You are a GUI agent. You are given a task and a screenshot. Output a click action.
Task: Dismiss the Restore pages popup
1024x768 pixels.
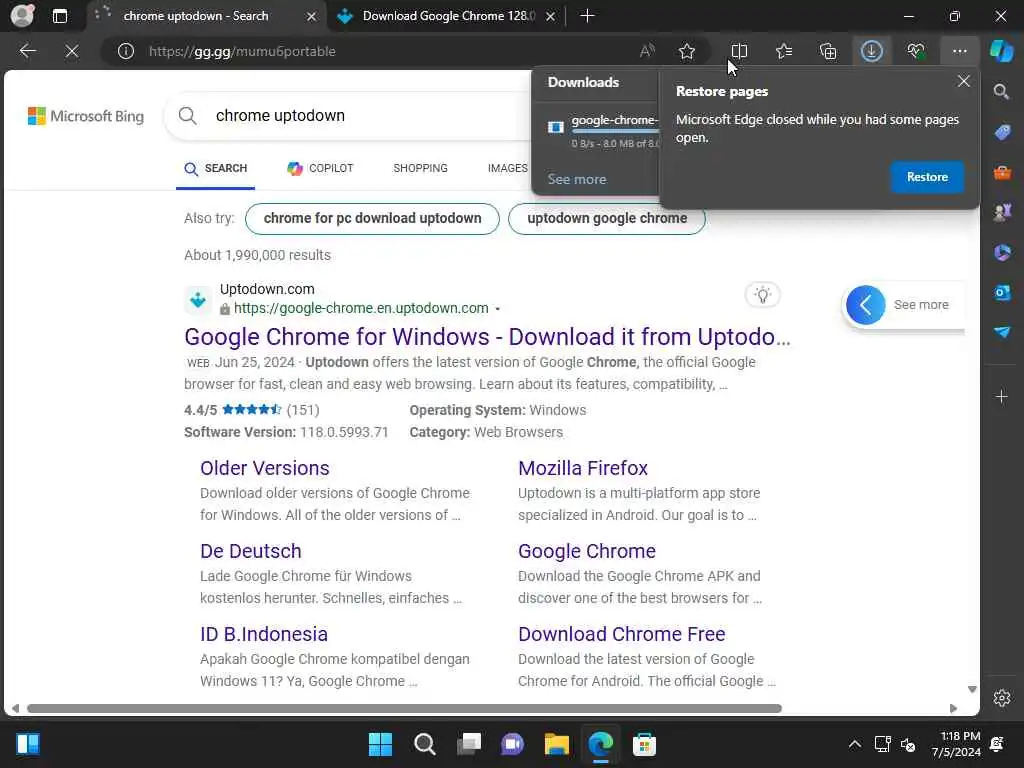tap(963, 81)
